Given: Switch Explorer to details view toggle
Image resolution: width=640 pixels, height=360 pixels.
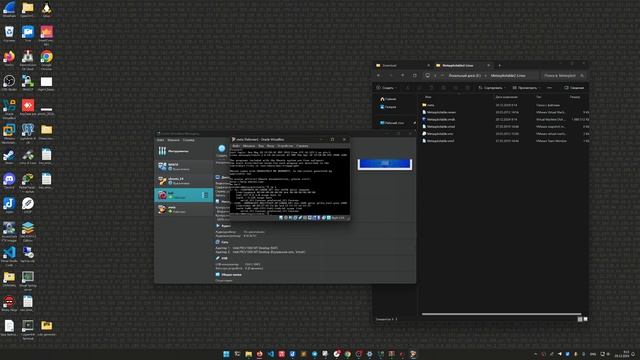Looking at the screenshot, I should click(x=580, y=319).
